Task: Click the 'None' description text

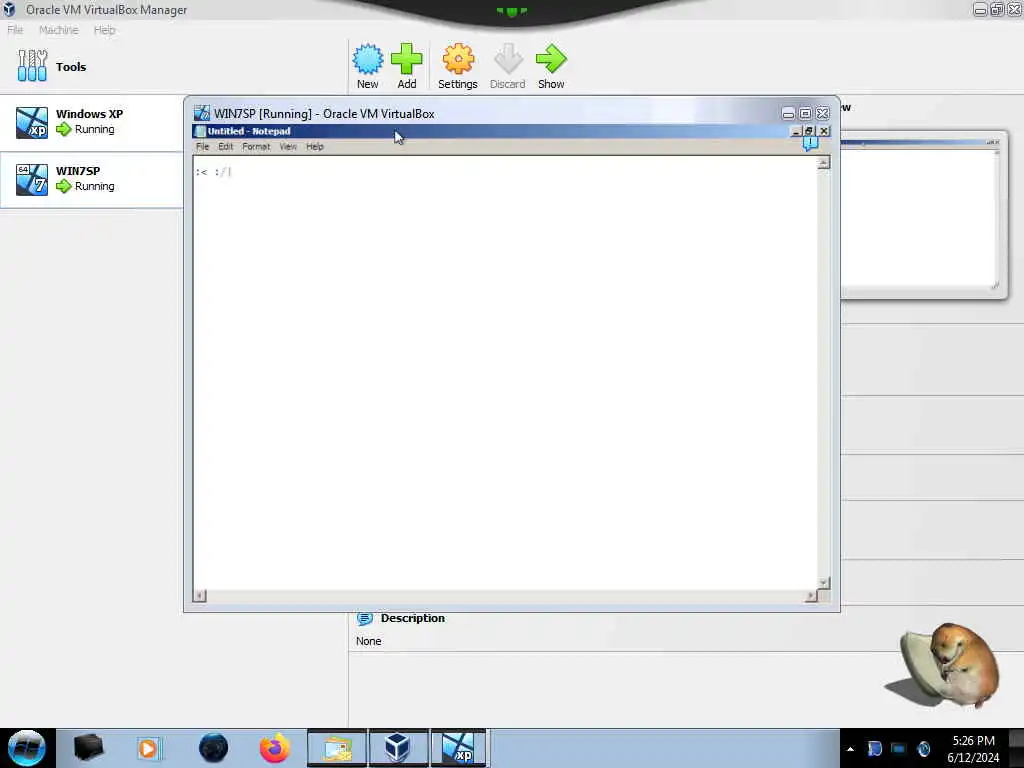Action: point(368,641)
